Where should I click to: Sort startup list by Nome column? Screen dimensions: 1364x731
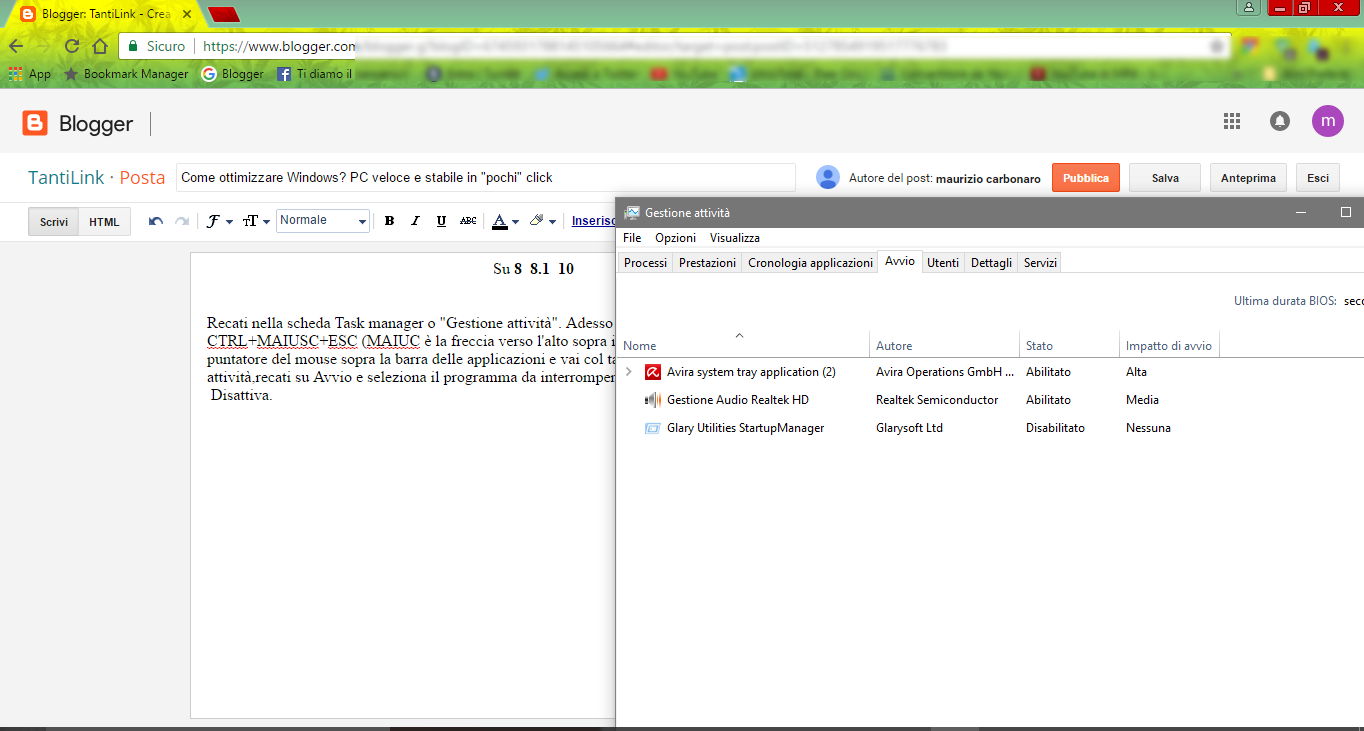(x=743, y=343)
